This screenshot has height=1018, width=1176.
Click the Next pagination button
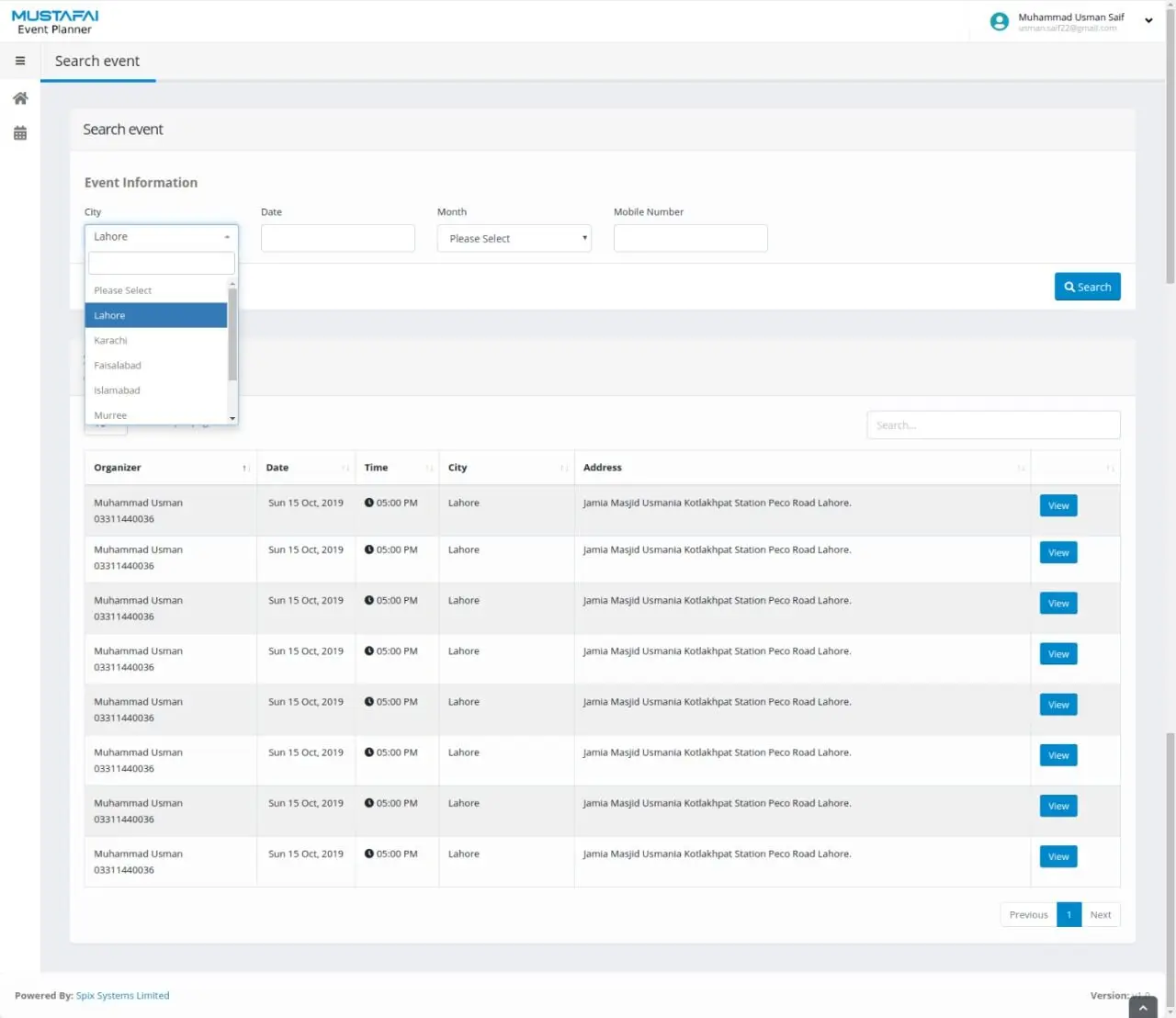(x=1100, y=915)
